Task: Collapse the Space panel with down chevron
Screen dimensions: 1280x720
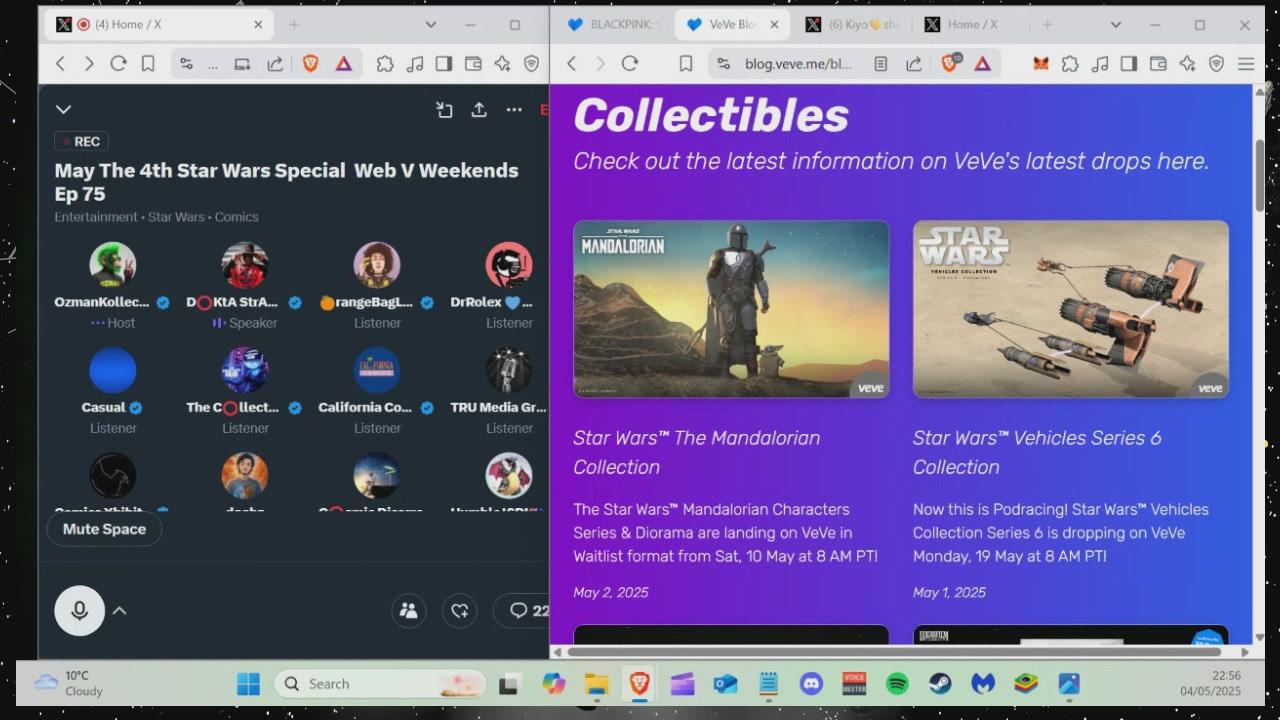Action: pyautogui.click(x=63, y=109)
